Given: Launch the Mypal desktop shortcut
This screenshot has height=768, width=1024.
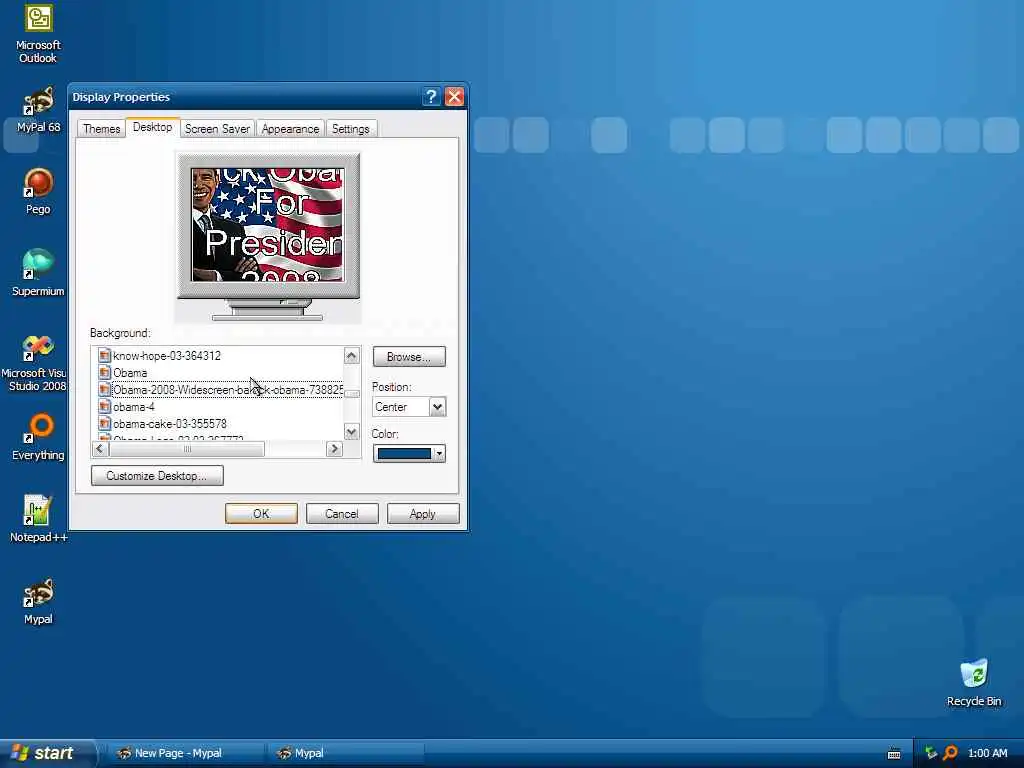Looking at the screenshot, I should [38, 601].
